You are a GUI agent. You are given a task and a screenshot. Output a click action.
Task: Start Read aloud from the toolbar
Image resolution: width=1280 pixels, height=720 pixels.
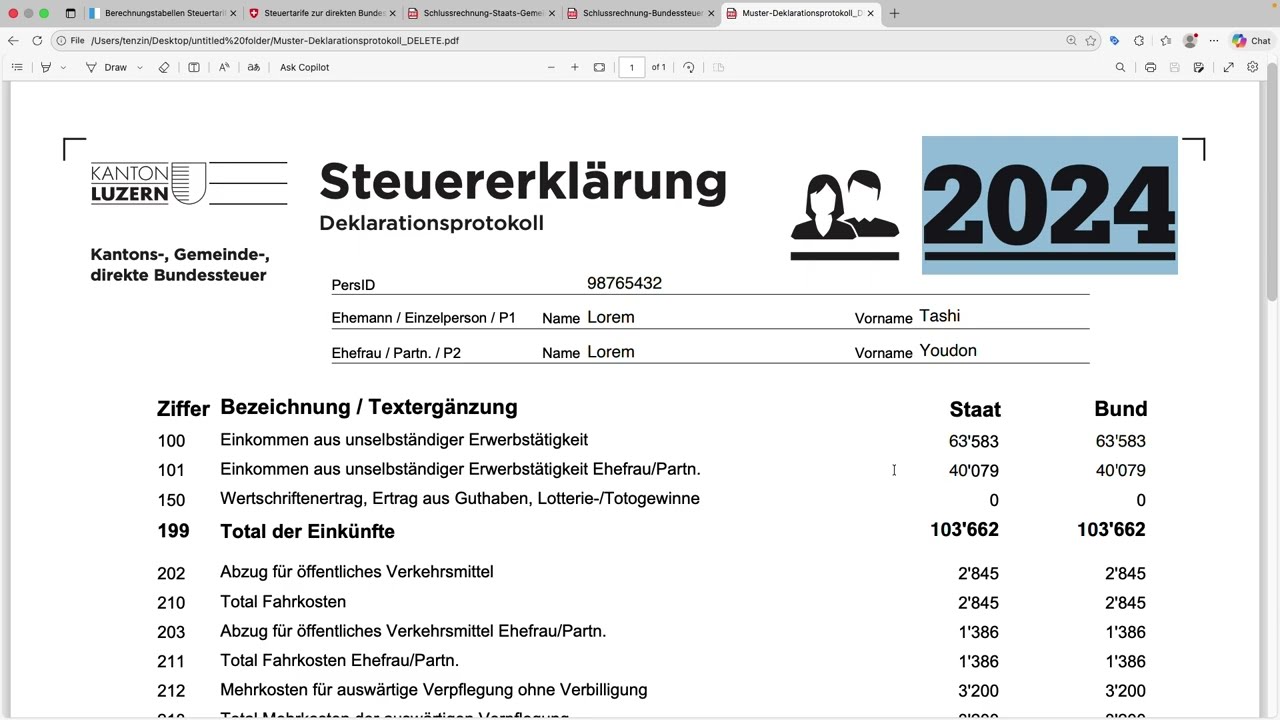[x=224, y=67]
